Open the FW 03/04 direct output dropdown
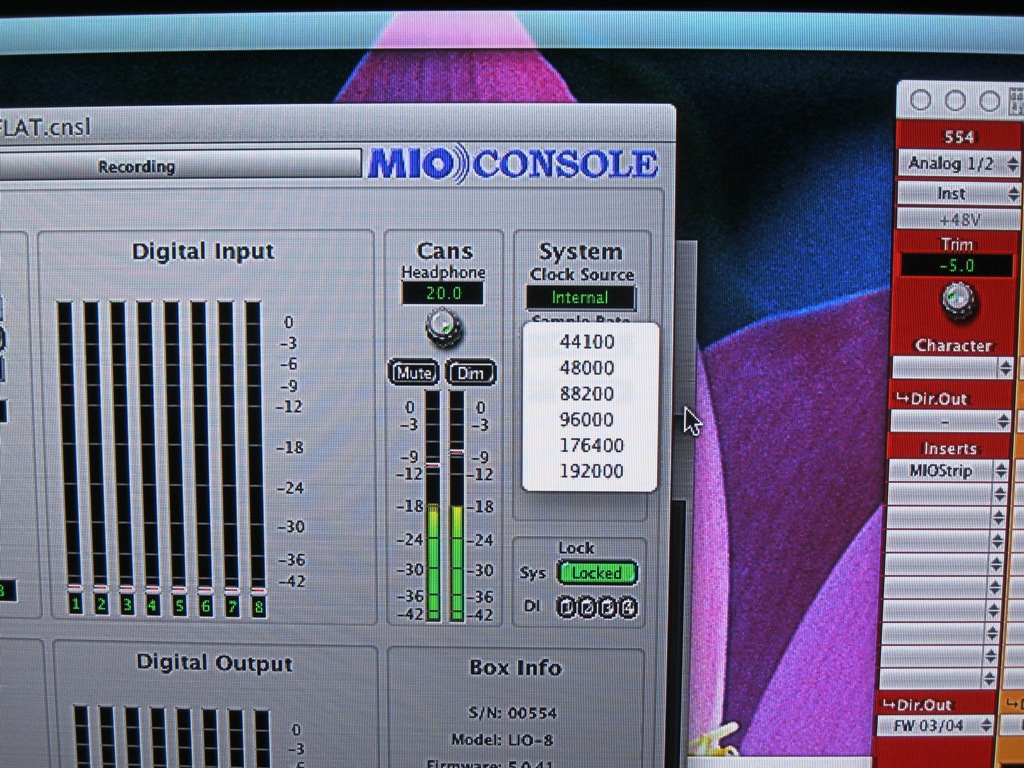 tap(936, 725)
